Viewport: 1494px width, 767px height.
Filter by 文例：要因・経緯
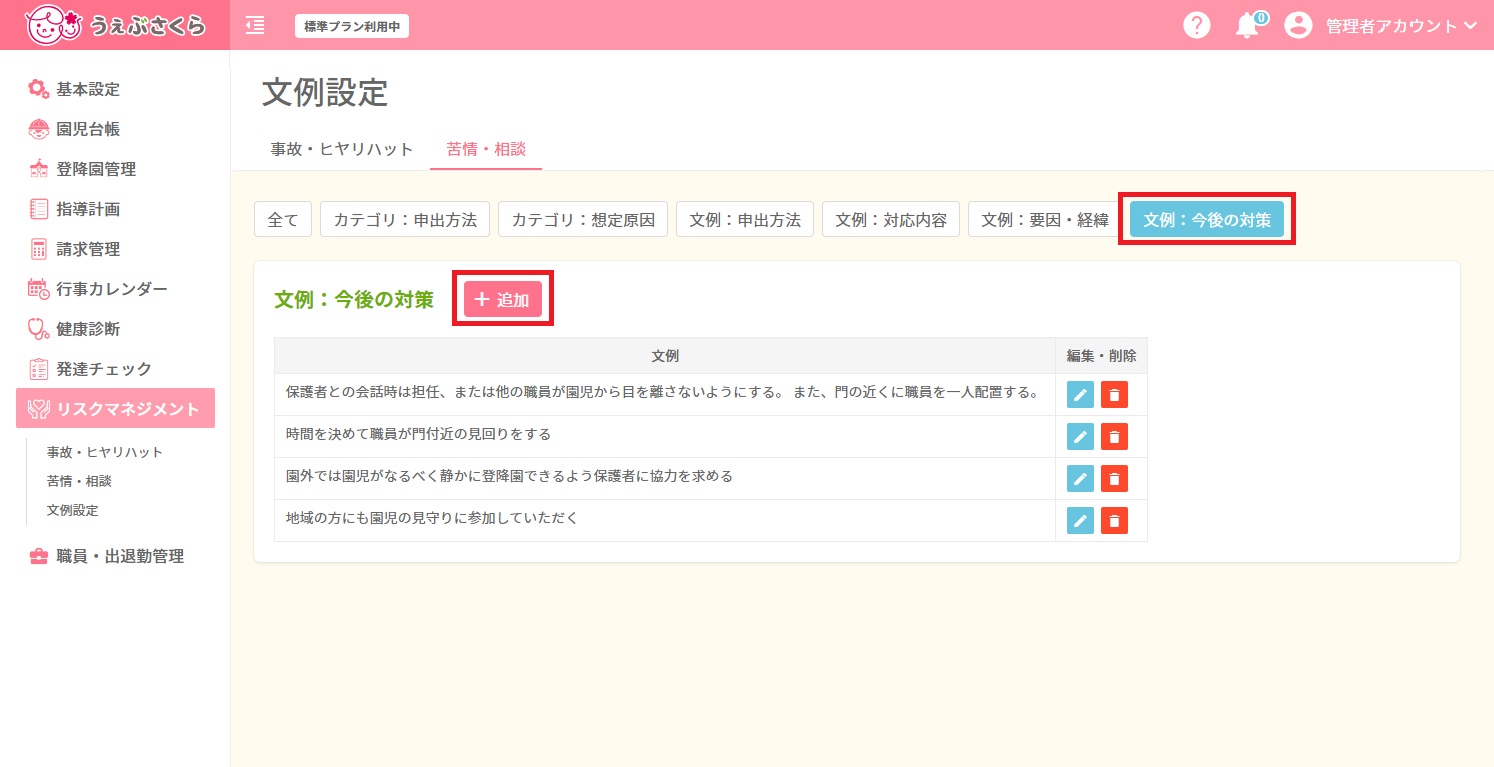pyautogui.click(x=1045, y=220)
